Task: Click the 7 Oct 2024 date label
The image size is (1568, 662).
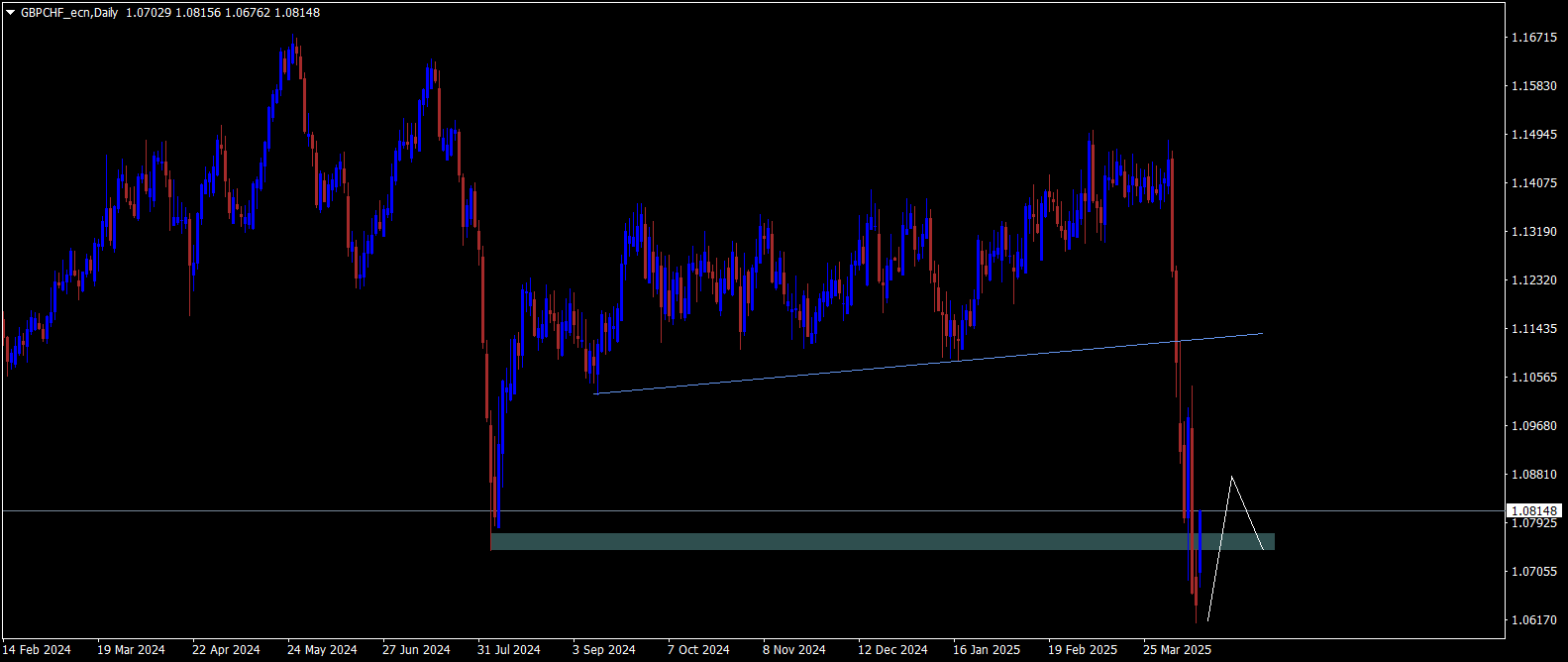Action: (698, 650)
